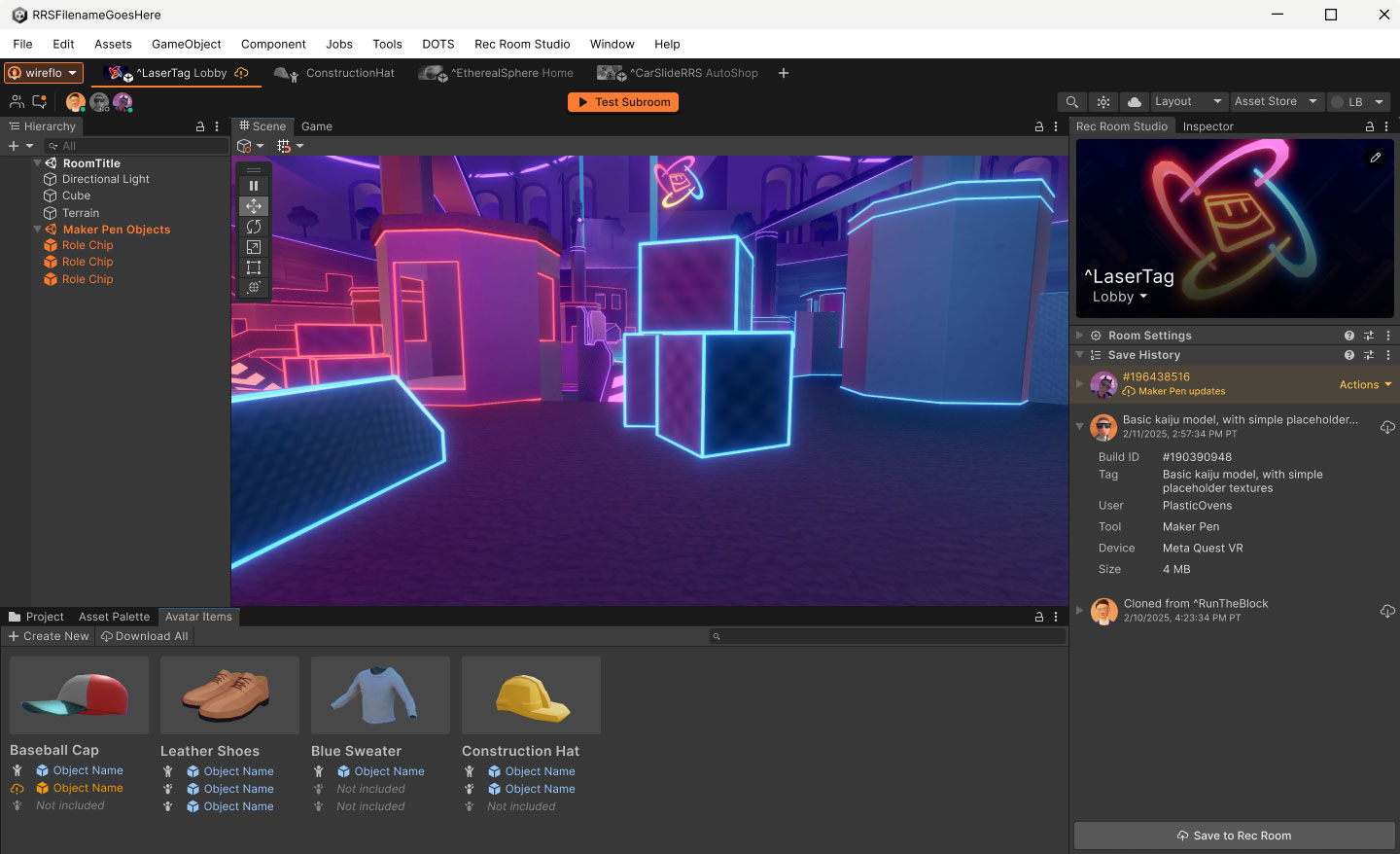Image resolution: width=1400 pixels, height=854 pixels.
Task: Open Room Settings three-dot menu
Action: coord(1388,336)
